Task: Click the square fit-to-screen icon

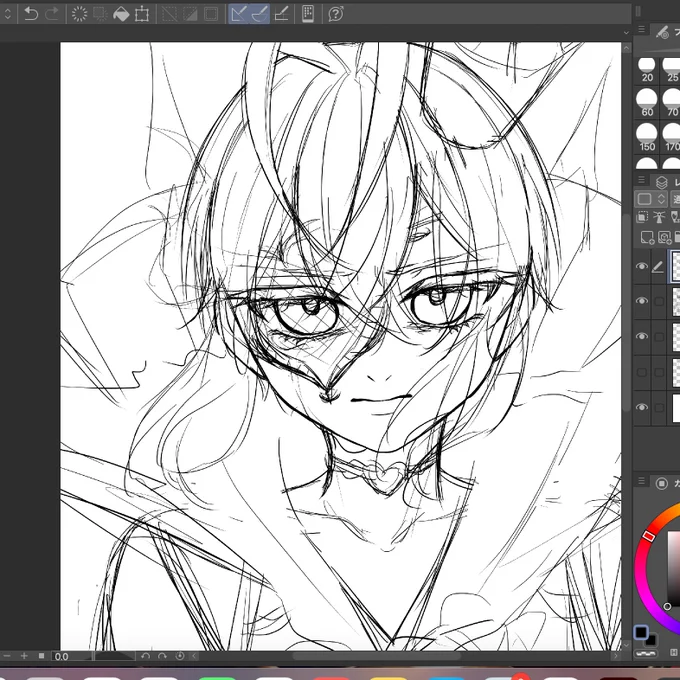Action: tap(41, 656)
